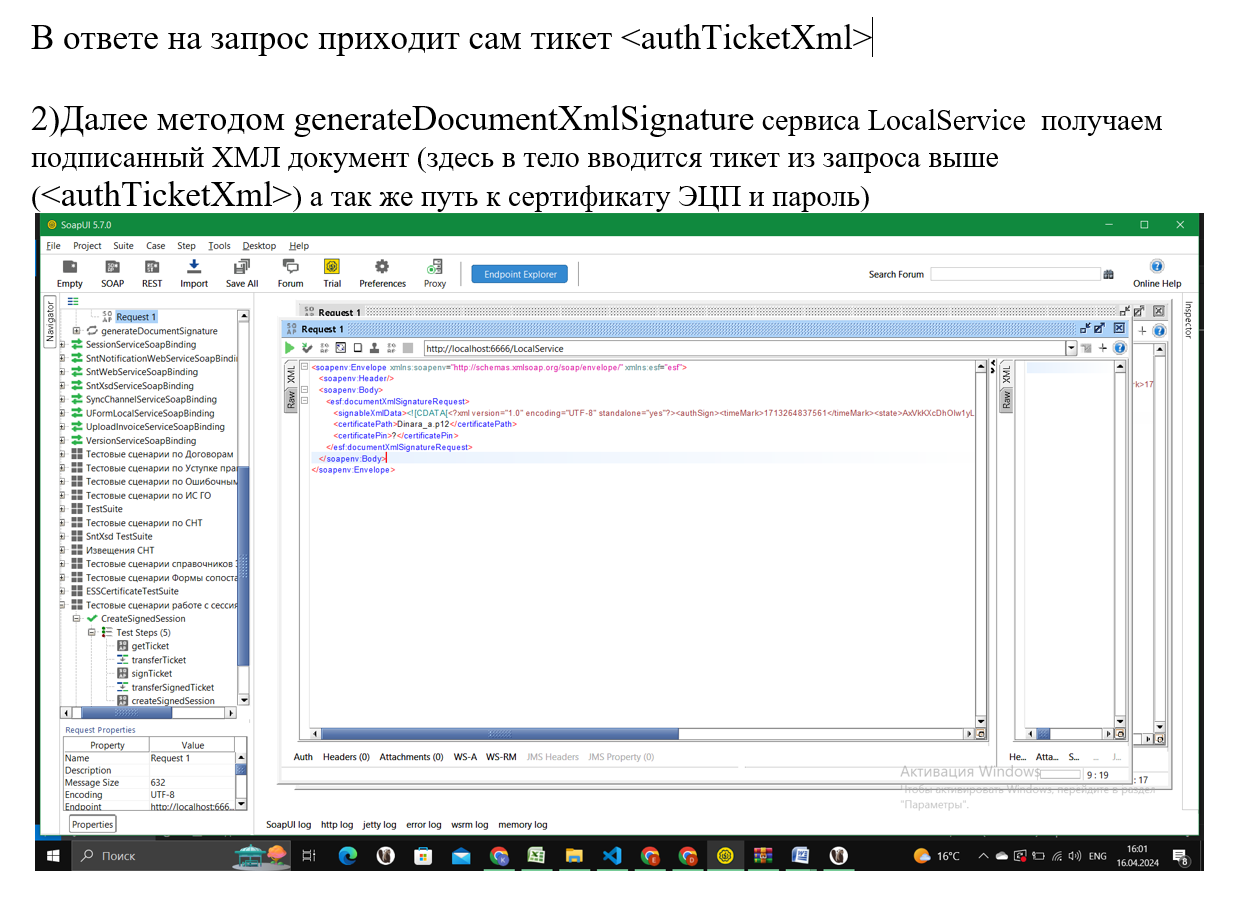The image size is (1258, 899).
Task: Open the SoapUI log link
Action: [x=288, y=825]
